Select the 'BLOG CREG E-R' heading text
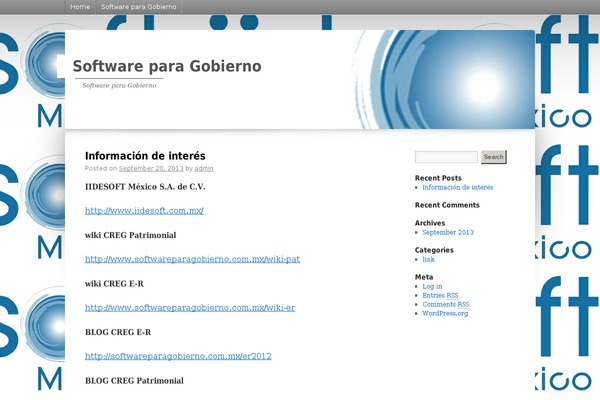Viewport: 600px width, 400px height. click(118, 332)
